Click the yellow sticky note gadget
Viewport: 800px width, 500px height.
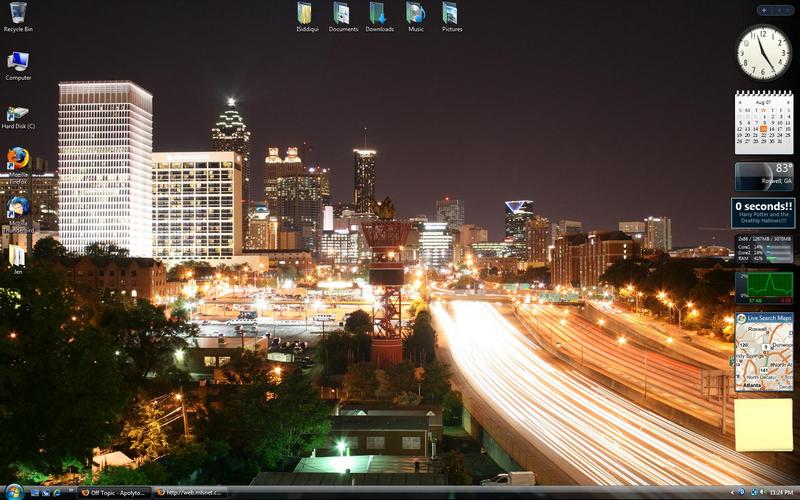pos(764,424)
